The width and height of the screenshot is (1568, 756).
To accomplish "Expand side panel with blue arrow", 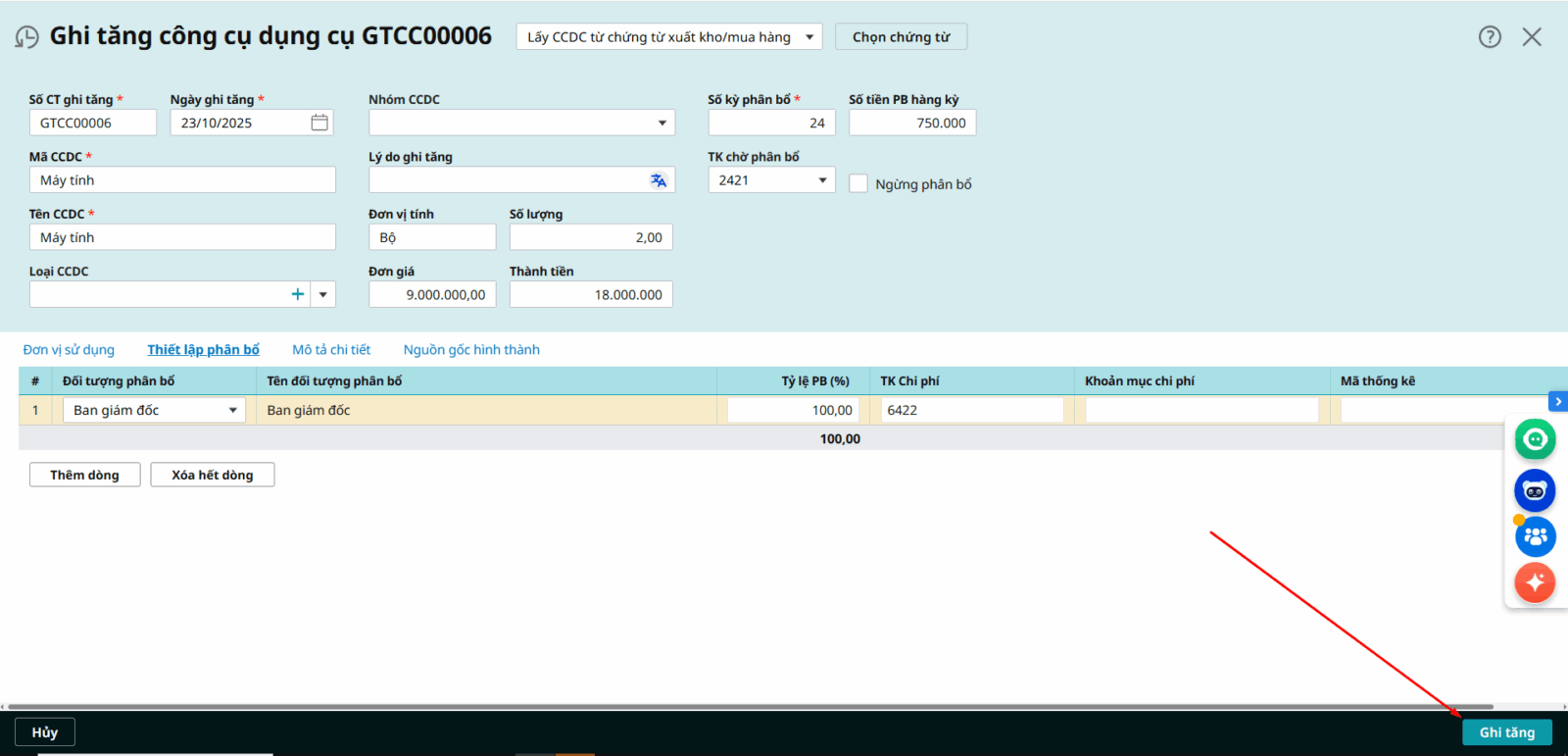I will coord(1557,402).
